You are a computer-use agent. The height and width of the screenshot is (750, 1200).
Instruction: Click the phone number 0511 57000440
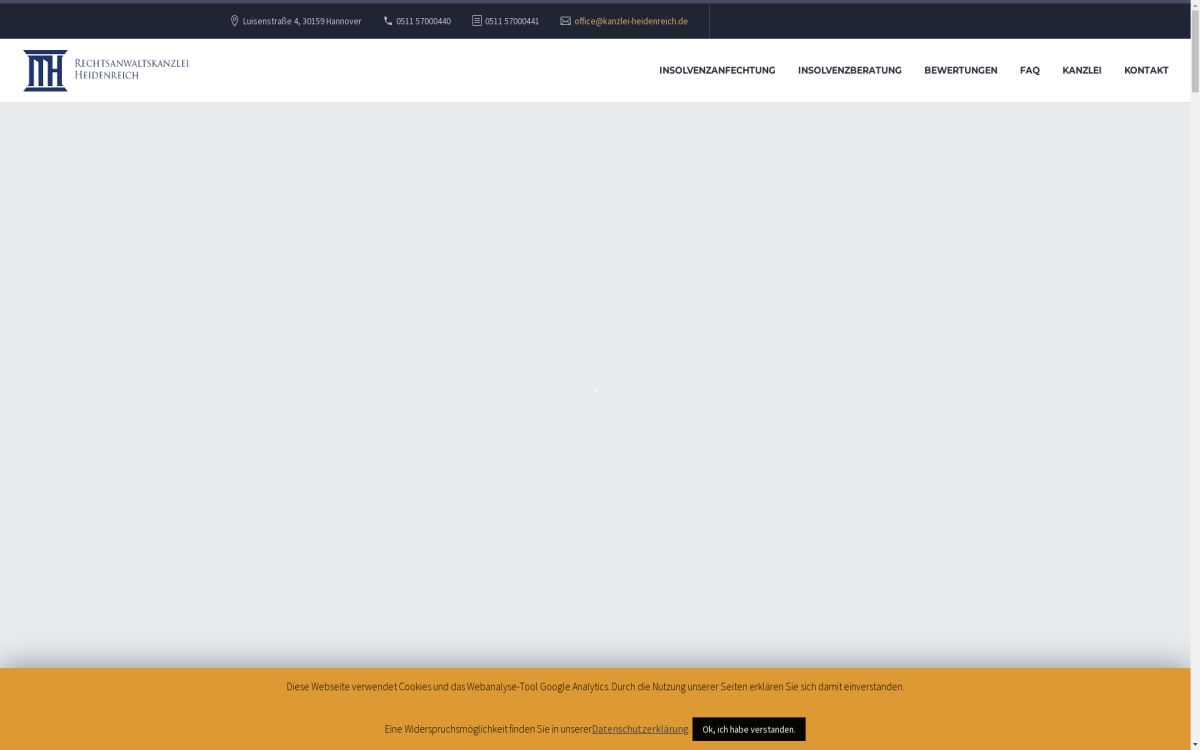point(423,21)
